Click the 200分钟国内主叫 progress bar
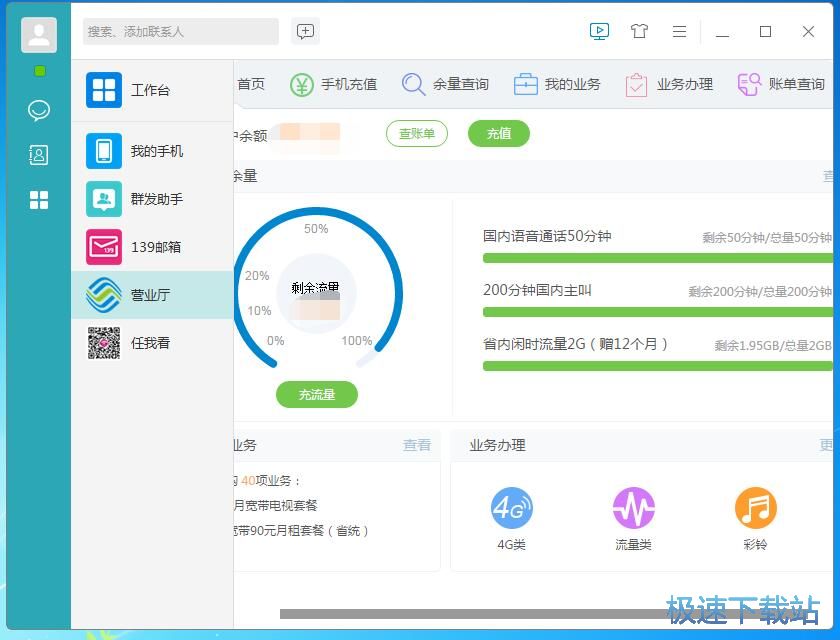This screenshot has width=840, height=640. pyautogui.click(x=658, y=312)
